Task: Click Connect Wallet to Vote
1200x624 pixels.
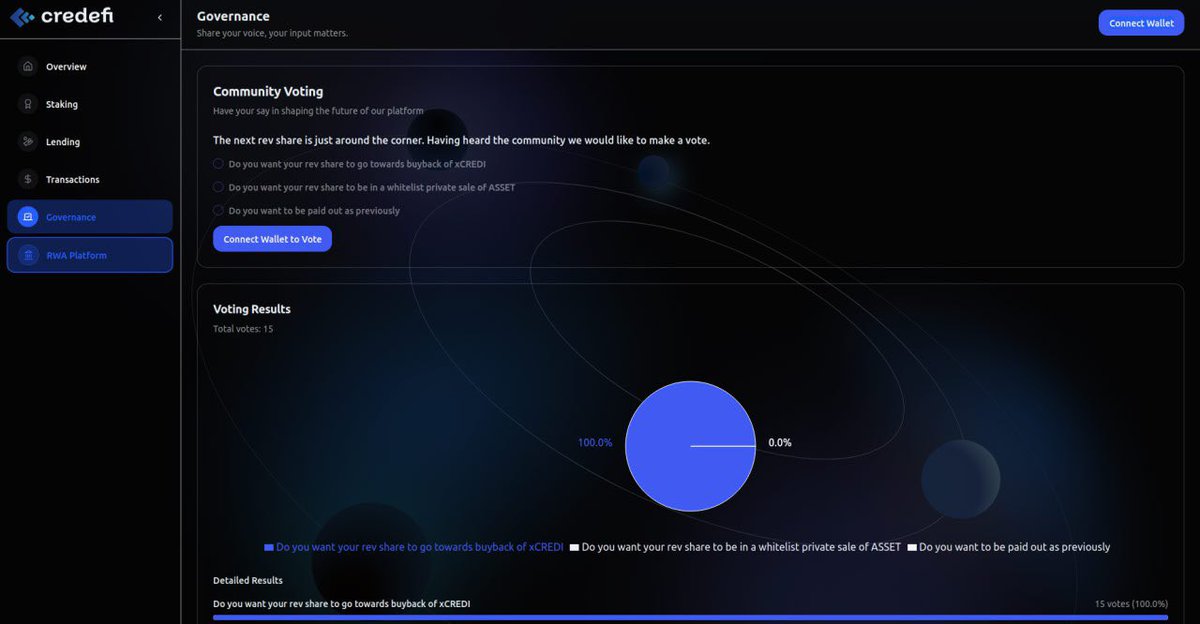Action: (x=272, y=239)
